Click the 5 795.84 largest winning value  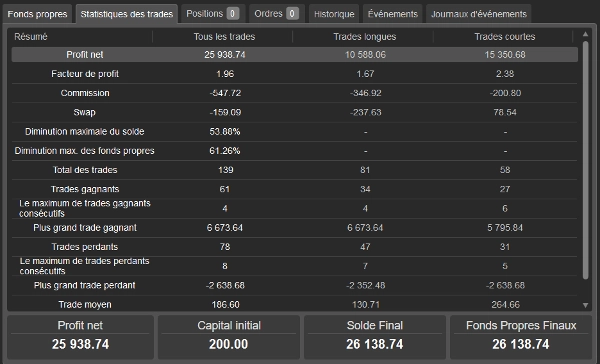pyautogui.click(x=505, y=228)
